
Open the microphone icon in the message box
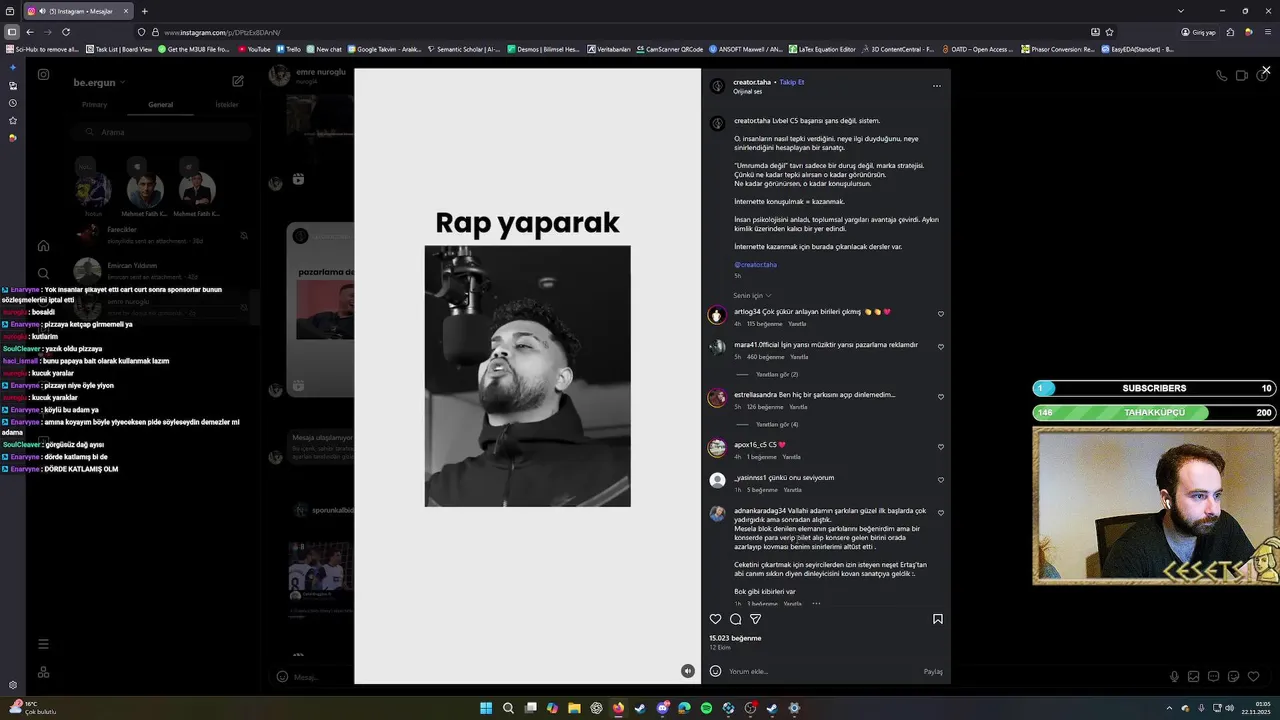(x=1174, y=677)
